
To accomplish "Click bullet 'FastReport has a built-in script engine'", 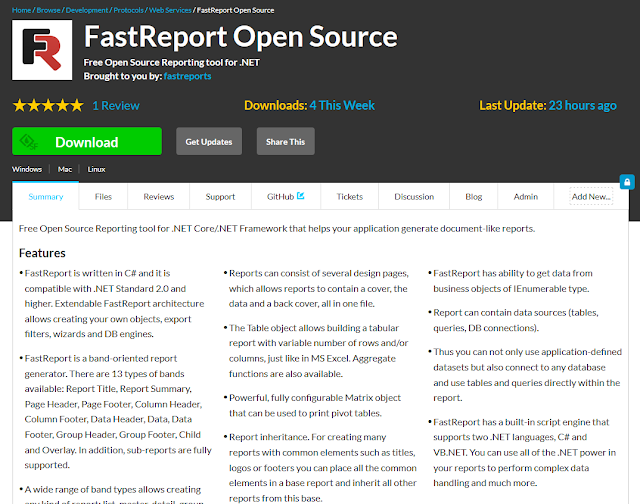I will tap(524, 453).
